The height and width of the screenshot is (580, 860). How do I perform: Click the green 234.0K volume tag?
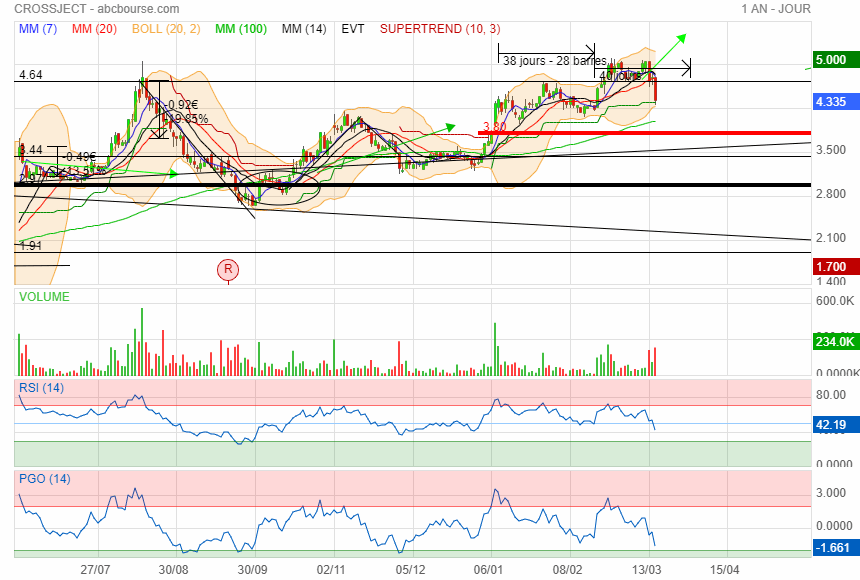point(834,341)
